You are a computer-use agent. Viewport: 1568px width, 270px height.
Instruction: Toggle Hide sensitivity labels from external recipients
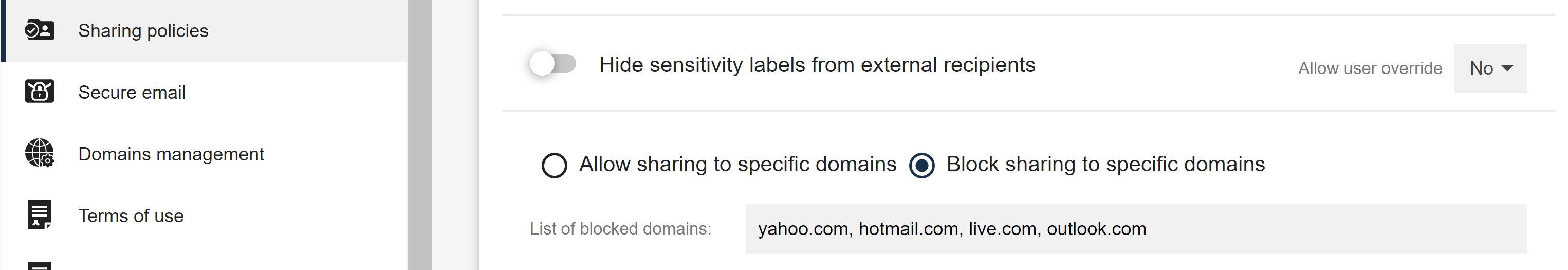coord(552,64)
